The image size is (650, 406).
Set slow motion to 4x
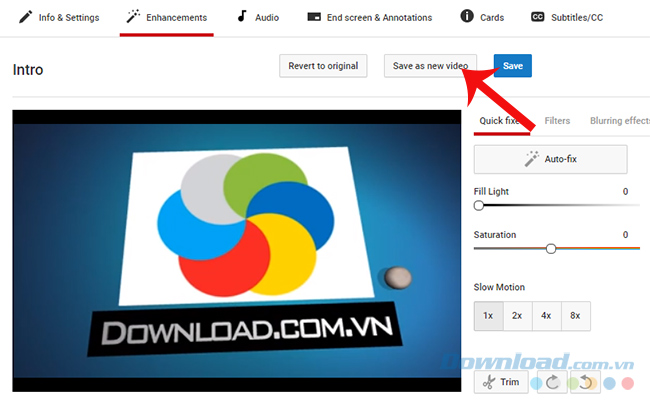(x=546, y=315)
